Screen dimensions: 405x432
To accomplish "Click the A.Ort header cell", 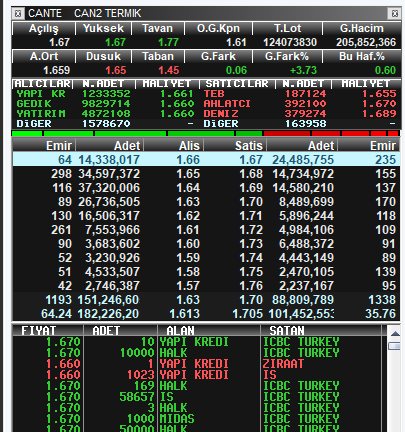I will [x=44, y=56].
